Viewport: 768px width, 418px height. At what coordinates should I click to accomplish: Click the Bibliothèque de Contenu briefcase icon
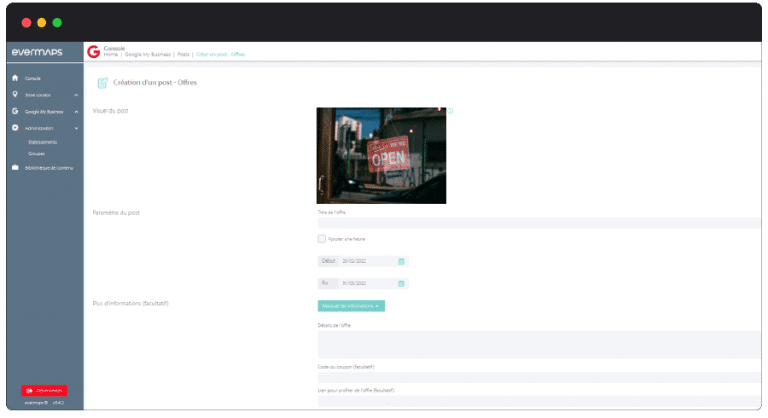point(15,168)
